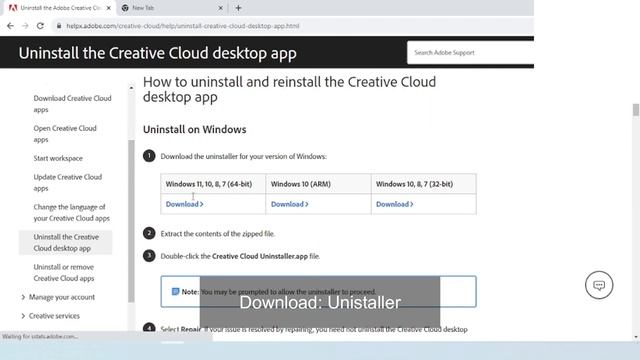Screen dimensions: 640x360
Task: Expand Manage your account section
Action: 58,297
